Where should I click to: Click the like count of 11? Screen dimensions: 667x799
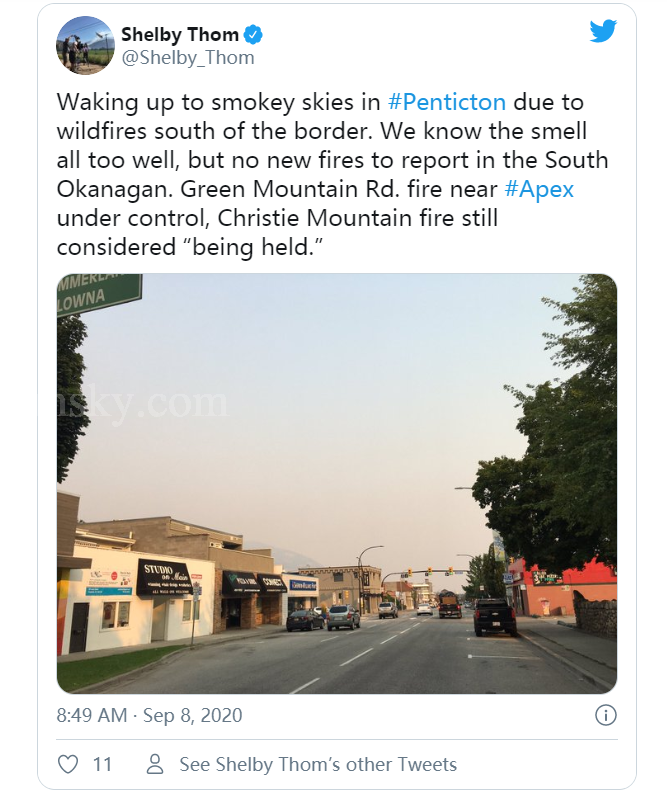(x=102, y=765)
